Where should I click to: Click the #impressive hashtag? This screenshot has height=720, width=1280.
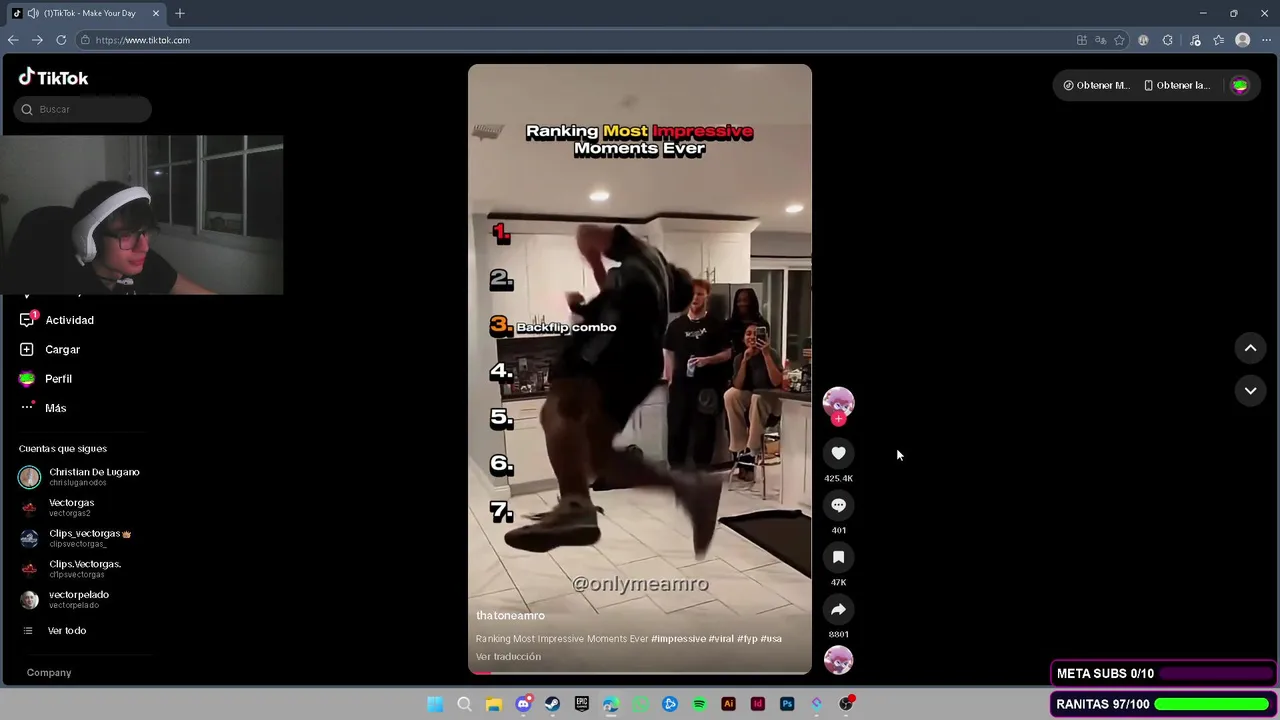click(x=678, y=638)
